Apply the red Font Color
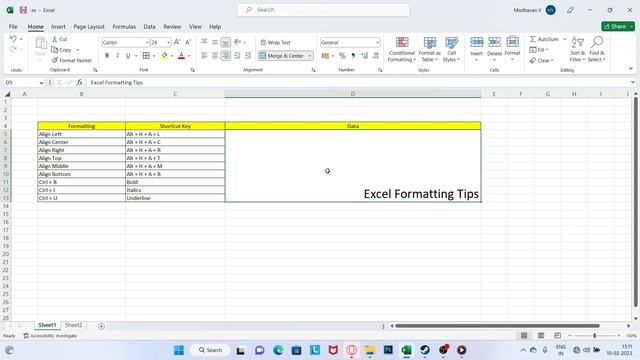 coord(182,56)
